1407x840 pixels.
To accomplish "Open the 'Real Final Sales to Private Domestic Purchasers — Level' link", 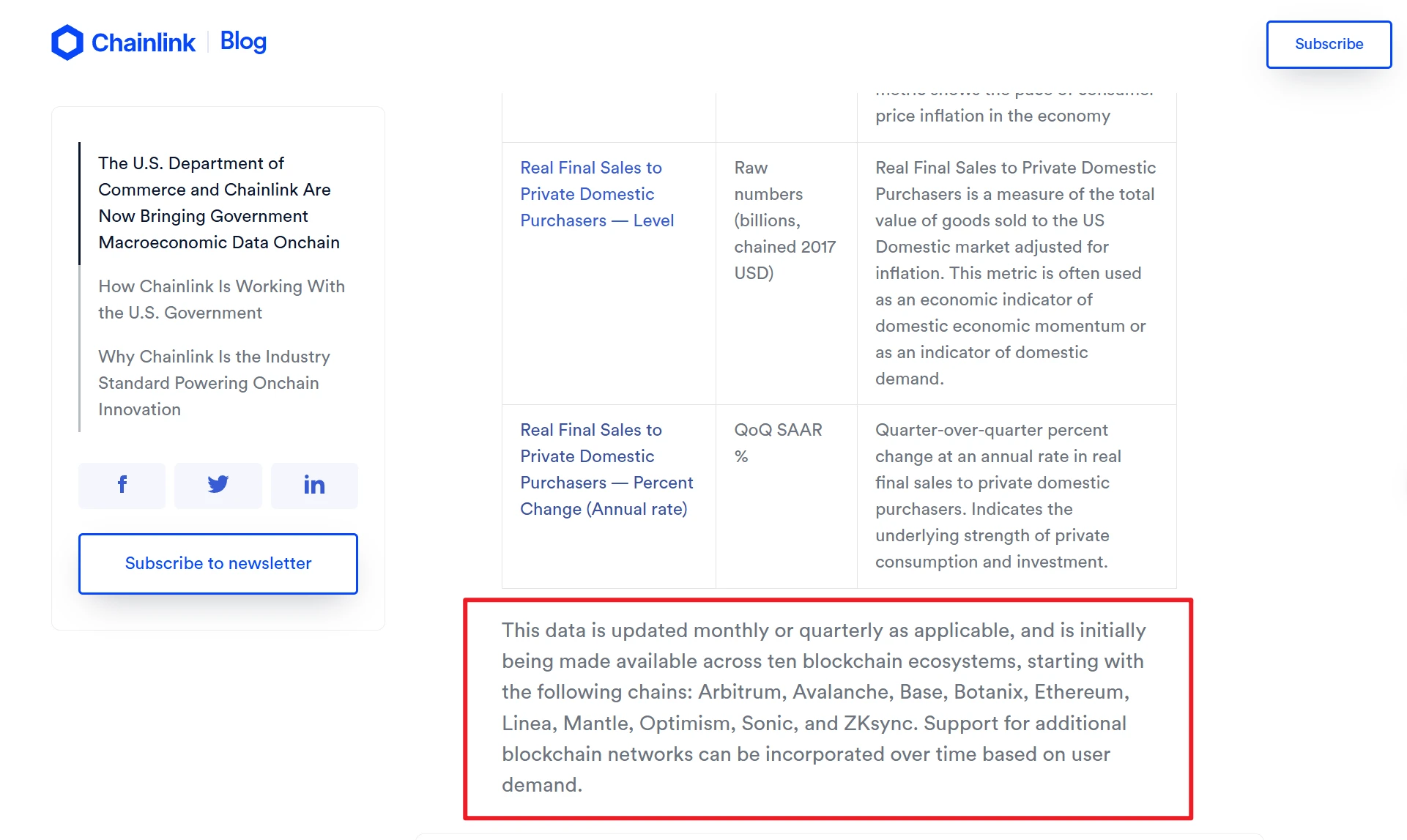I will [x=596, y=194].
